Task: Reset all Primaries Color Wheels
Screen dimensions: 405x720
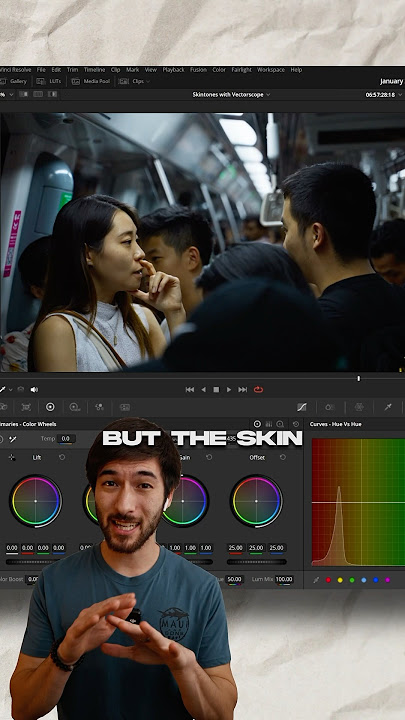Action: click(x=296, y=424)
